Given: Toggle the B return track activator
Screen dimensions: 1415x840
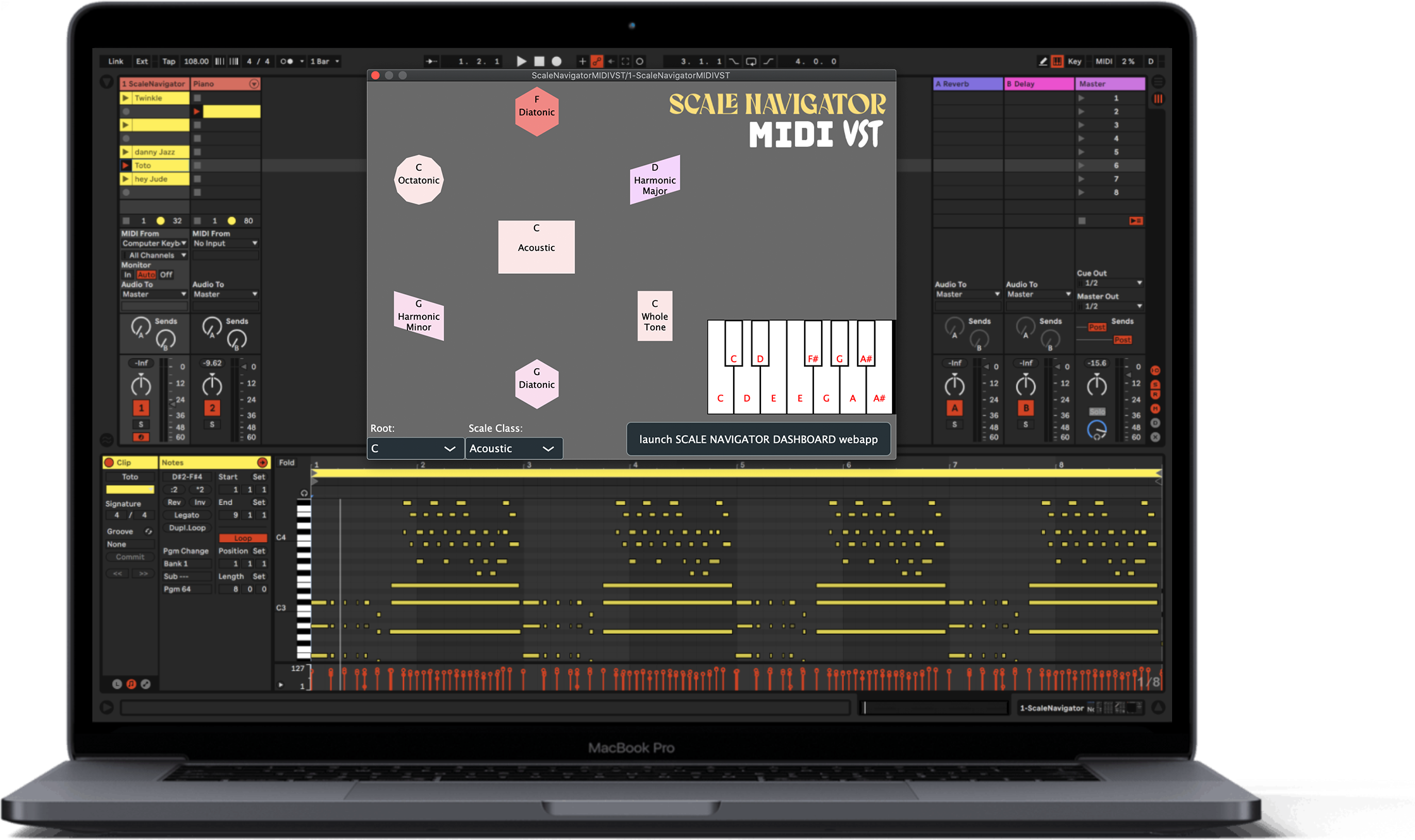Looking at the screenshot, I should click(1025, 408).
